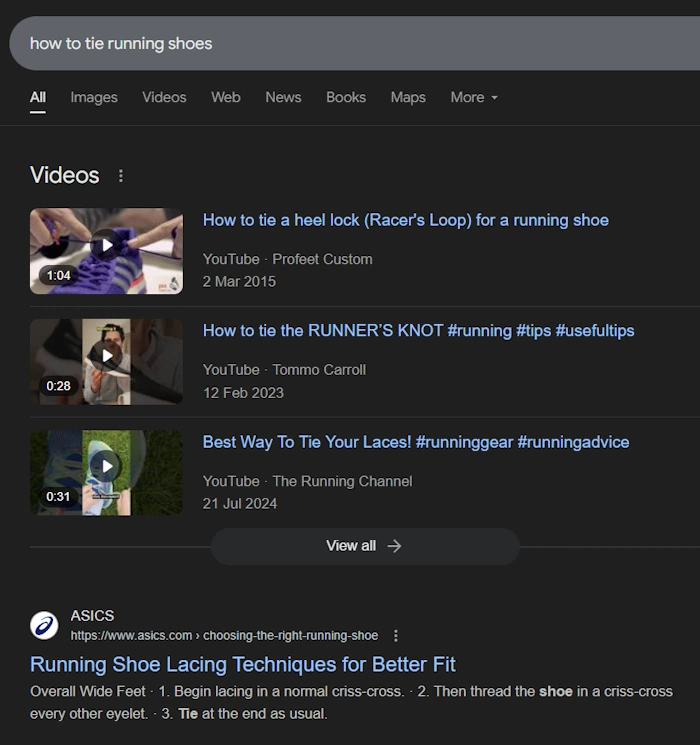The height and width of the screenshot is (745, 700).
Task: Select the All results tab
Action: click(x=38, y=97)
